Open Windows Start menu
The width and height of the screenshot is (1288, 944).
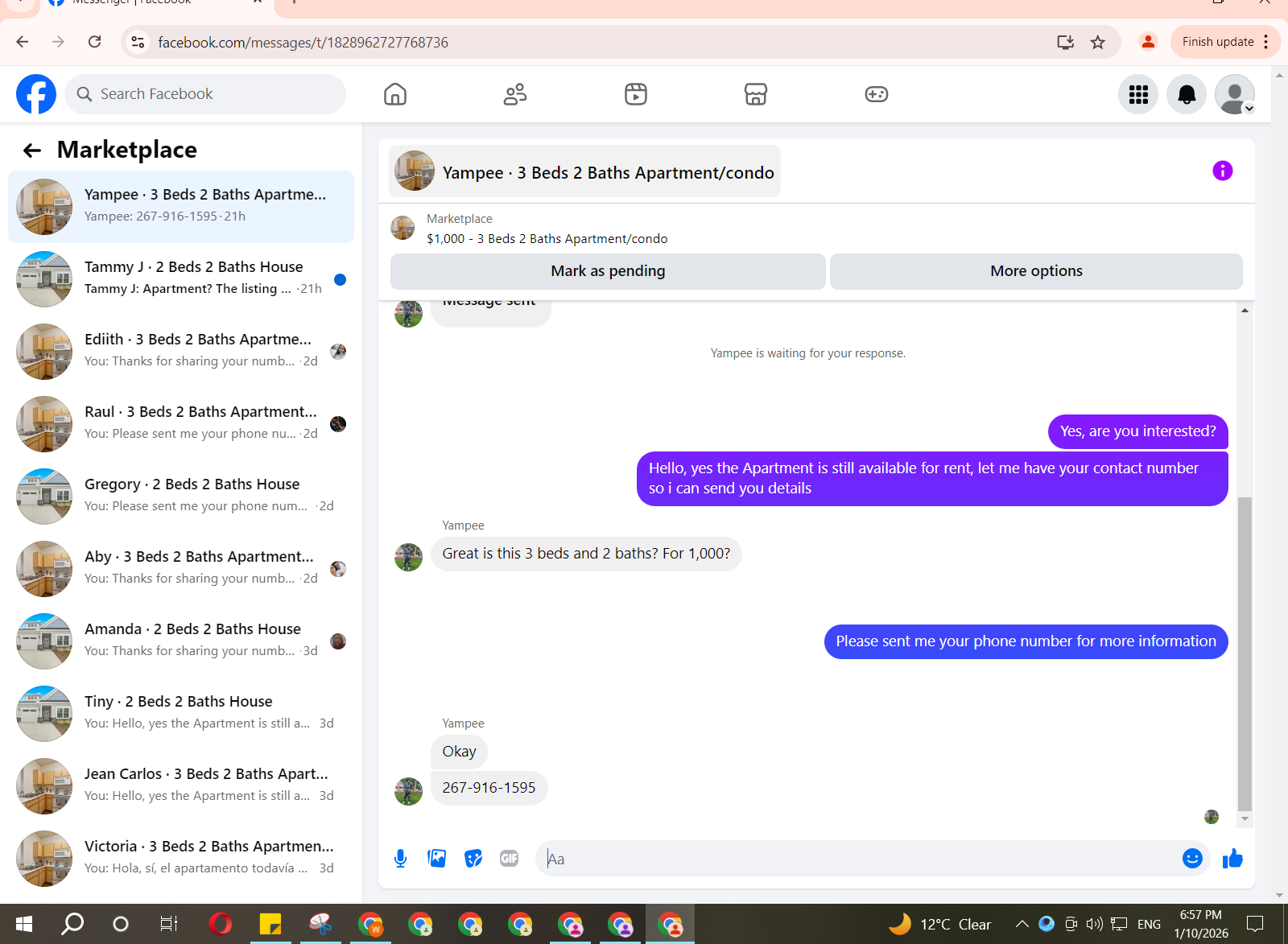coord(24,924)
